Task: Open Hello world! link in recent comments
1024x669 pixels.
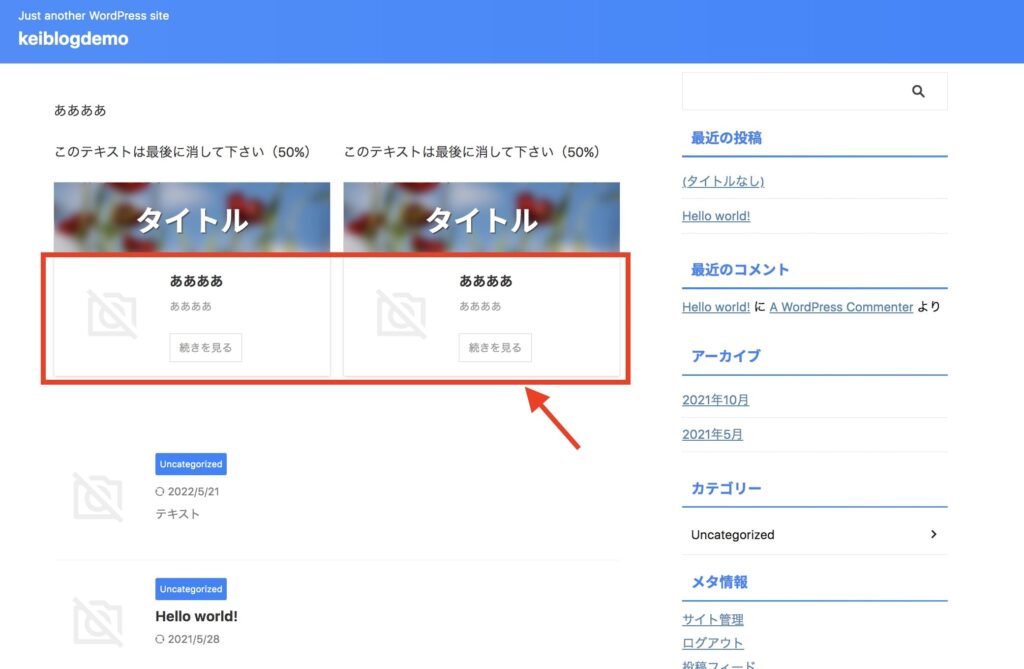Action: pos(716,307)
